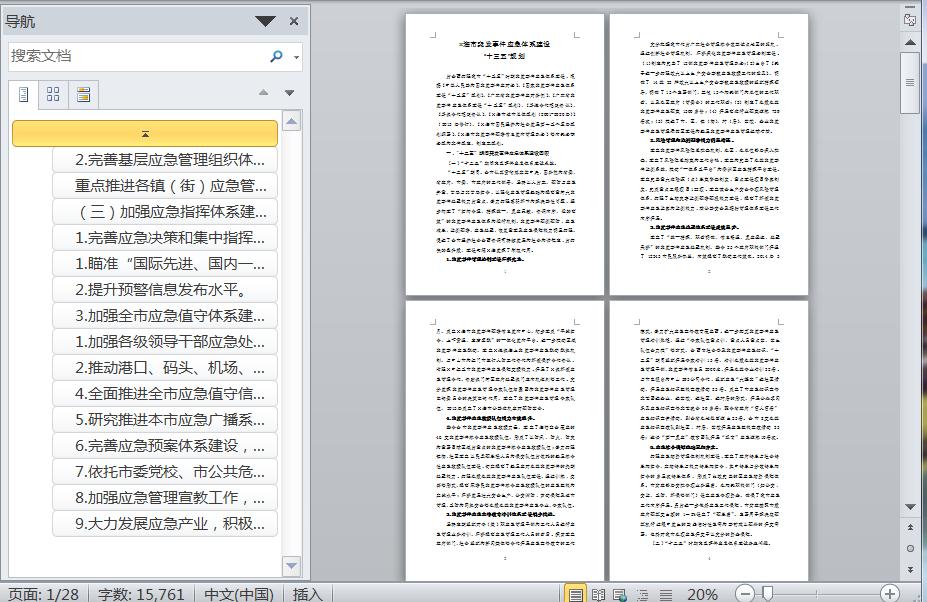Click the next heading down arrow in navigation pane
The image size is (927, 602).
point(288,92)
